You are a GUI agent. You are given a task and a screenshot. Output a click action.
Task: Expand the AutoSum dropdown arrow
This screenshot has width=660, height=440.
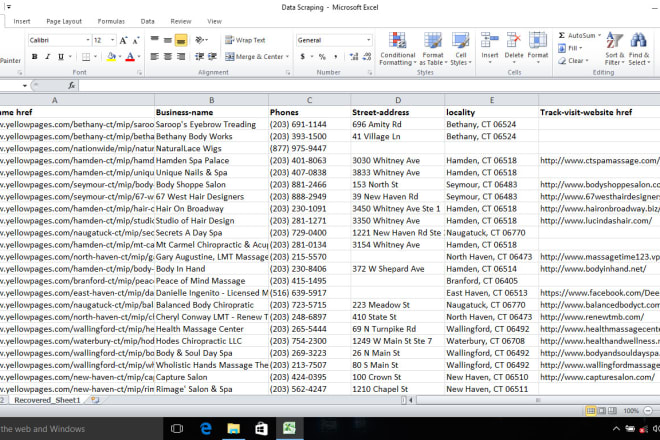tap(599, 35)
